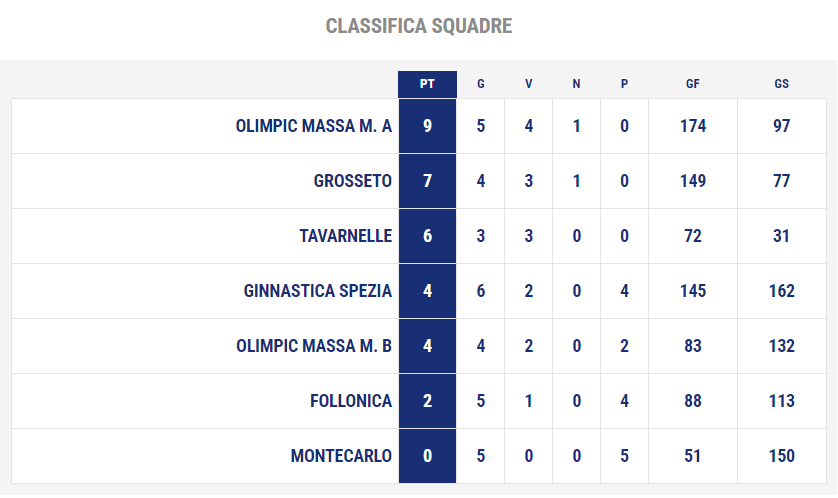The image size is (838, 498).
Task: Select Ginnastica Spezia's 162 goals-against value
Action: click(x=782, y=291)
